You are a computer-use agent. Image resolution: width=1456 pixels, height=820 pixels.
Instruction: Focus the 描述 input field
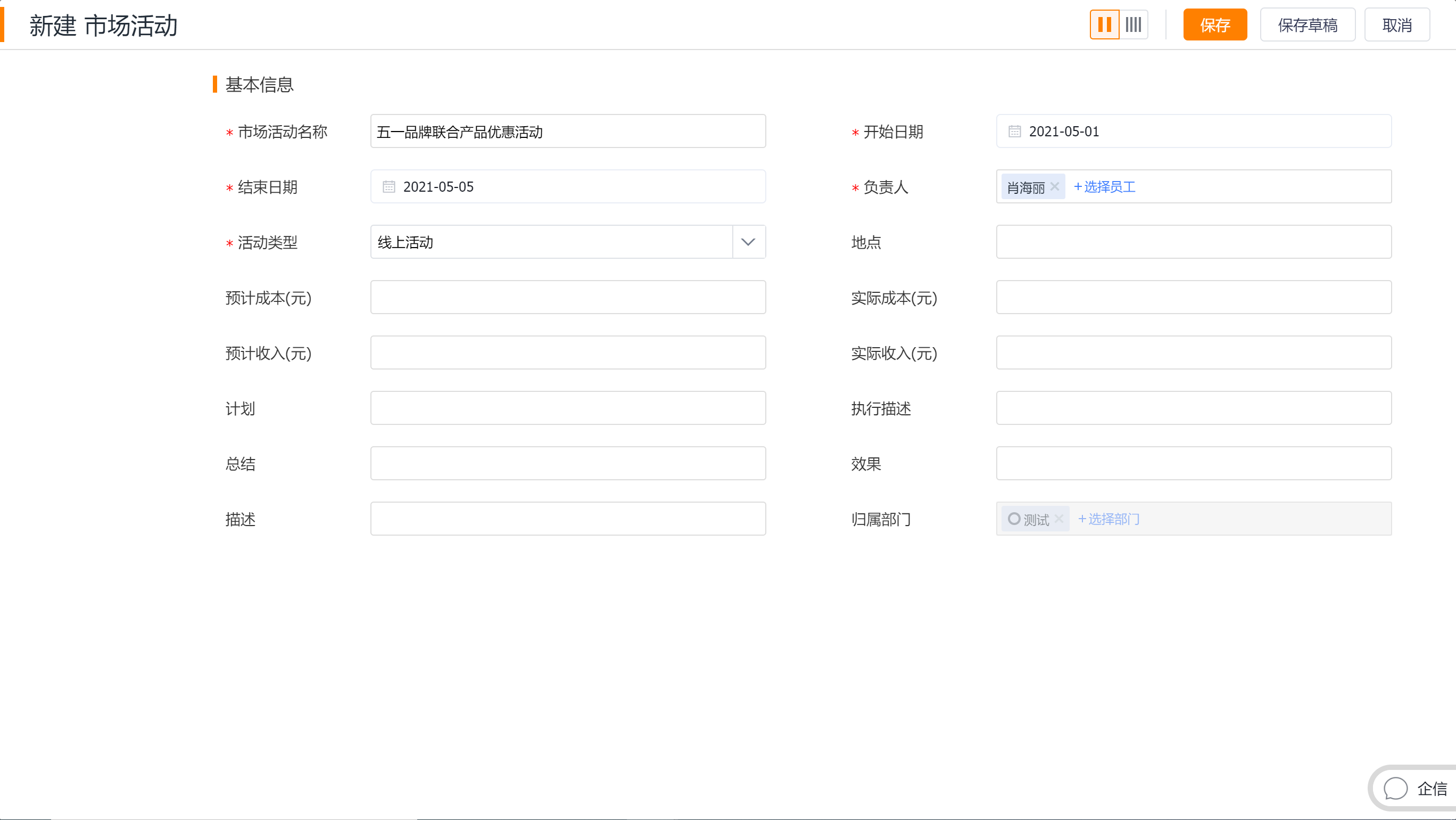(568, 519)
